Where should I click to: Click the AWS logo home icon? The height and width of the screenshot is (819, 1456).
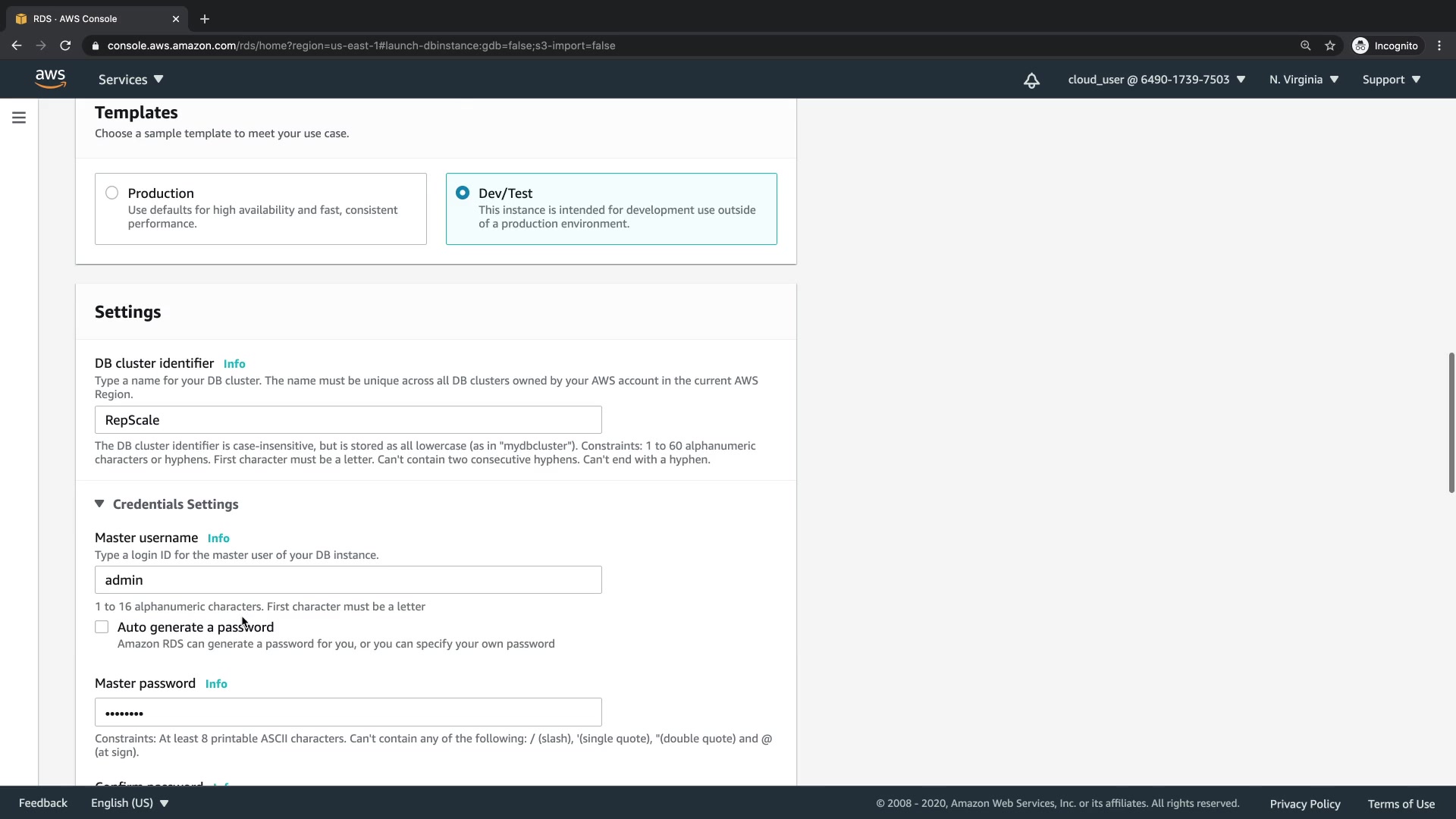[50, 79]
